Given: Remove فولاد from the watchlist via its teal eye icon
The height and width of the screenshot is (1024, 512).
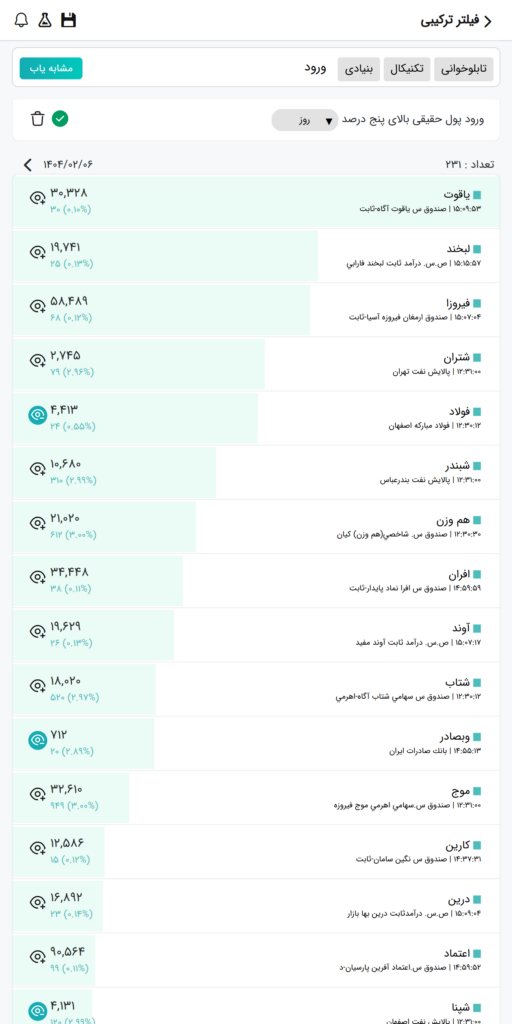Looking at the screenshot, I should [37, 415].
